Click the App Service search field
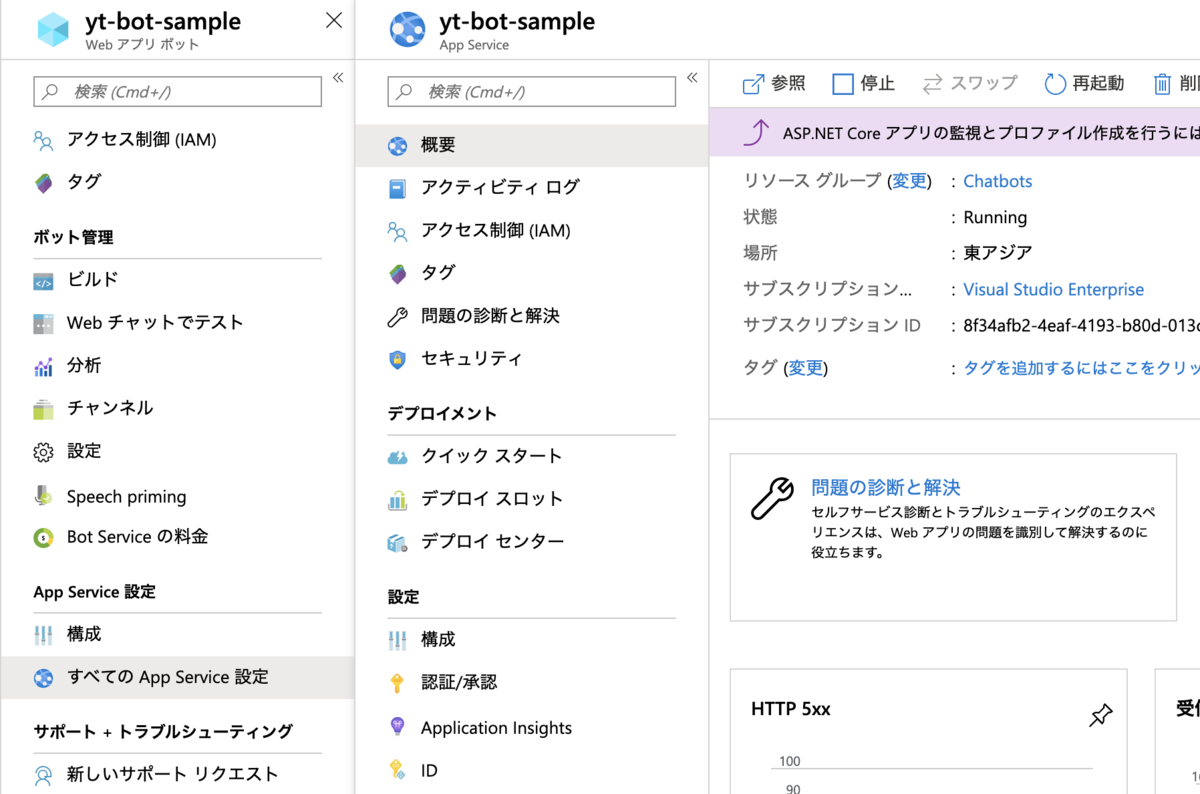Screen dimensions: 1200x794 click(x=530, y=92)
